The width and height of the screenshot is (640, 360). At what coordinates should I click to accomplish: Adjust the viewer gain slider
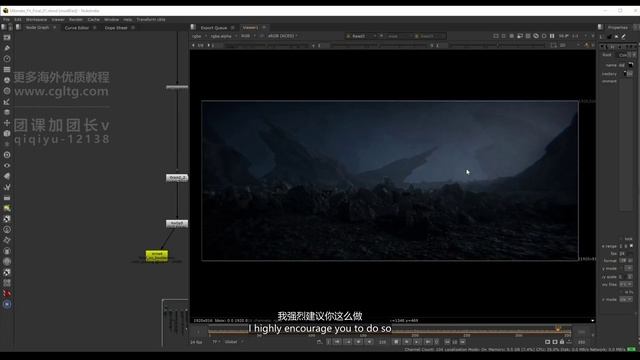(267, 46)
